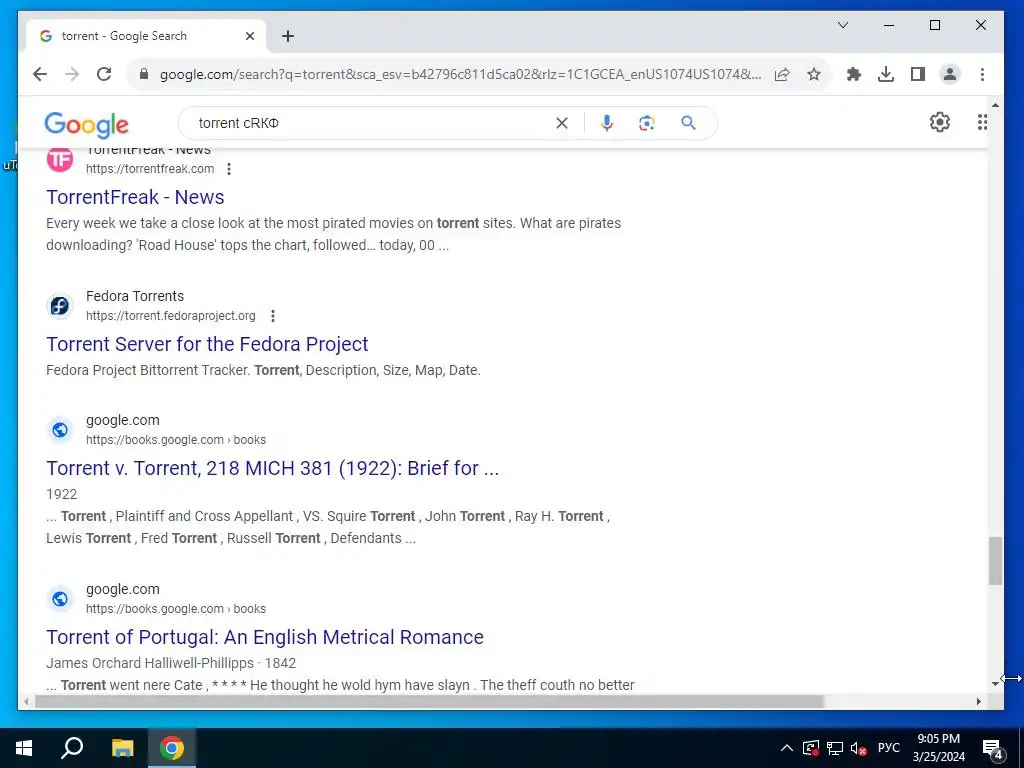This screenshot has height=768, width=1024.
Task: Share this page icon in address bar
Action: [782, 74]
